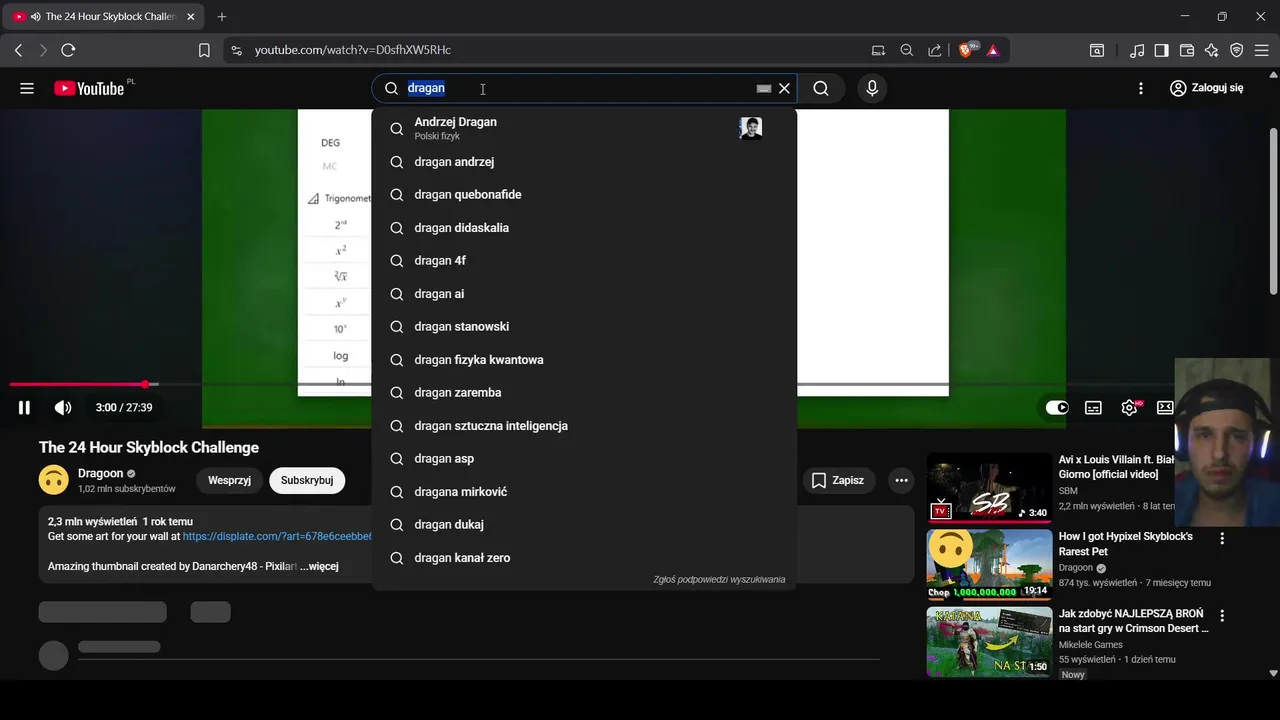Select the 'dragan stanowski' suggestion

584,327
